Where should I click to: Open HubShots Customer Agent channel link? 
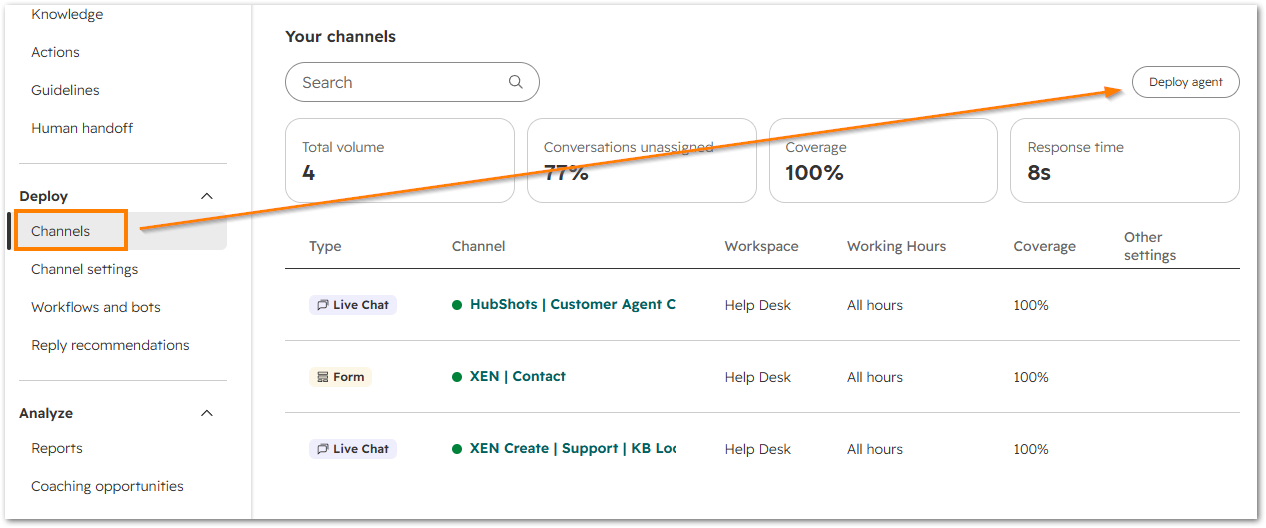pyautogui.click(x=573, y=304)
